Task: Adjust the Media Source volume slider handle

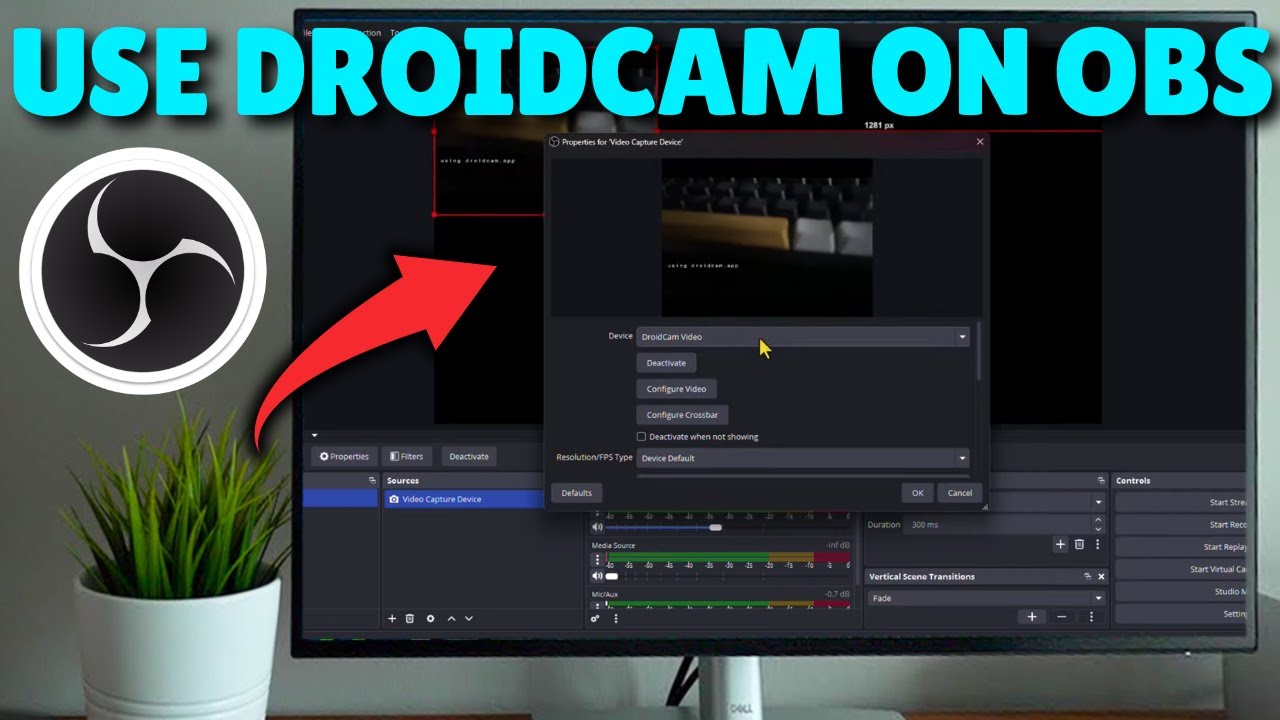Action: click(612, 576)
